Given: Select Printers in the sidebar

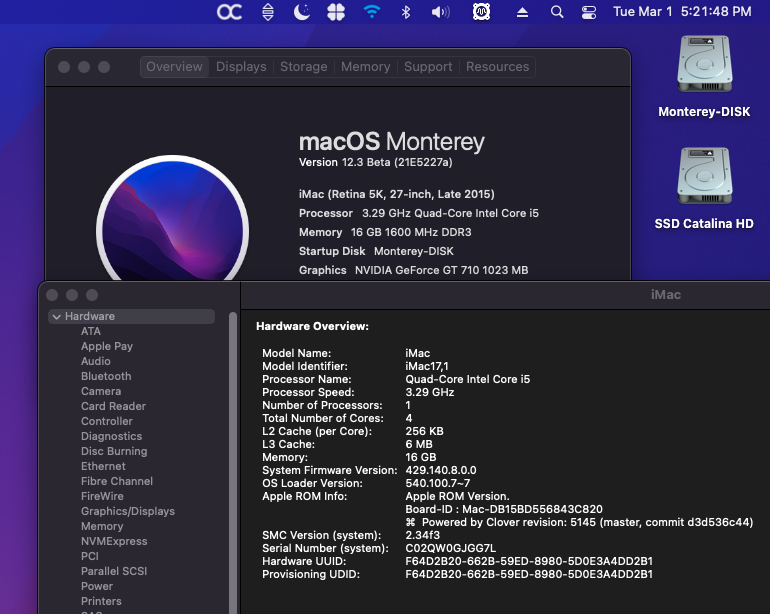Looking at the screenshot, I should pyautogui.click(x=101, y=601).
